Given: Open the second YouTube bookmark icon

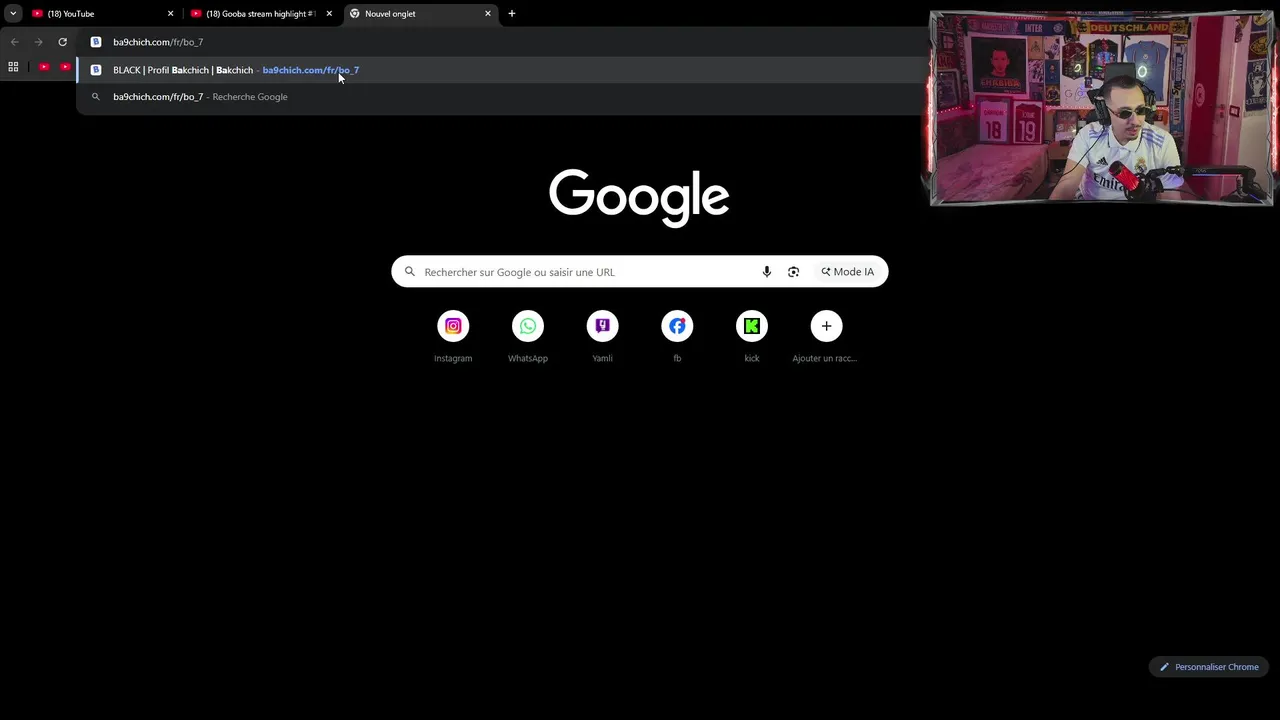Looking at the screenshot, I should tap(65, 67).
